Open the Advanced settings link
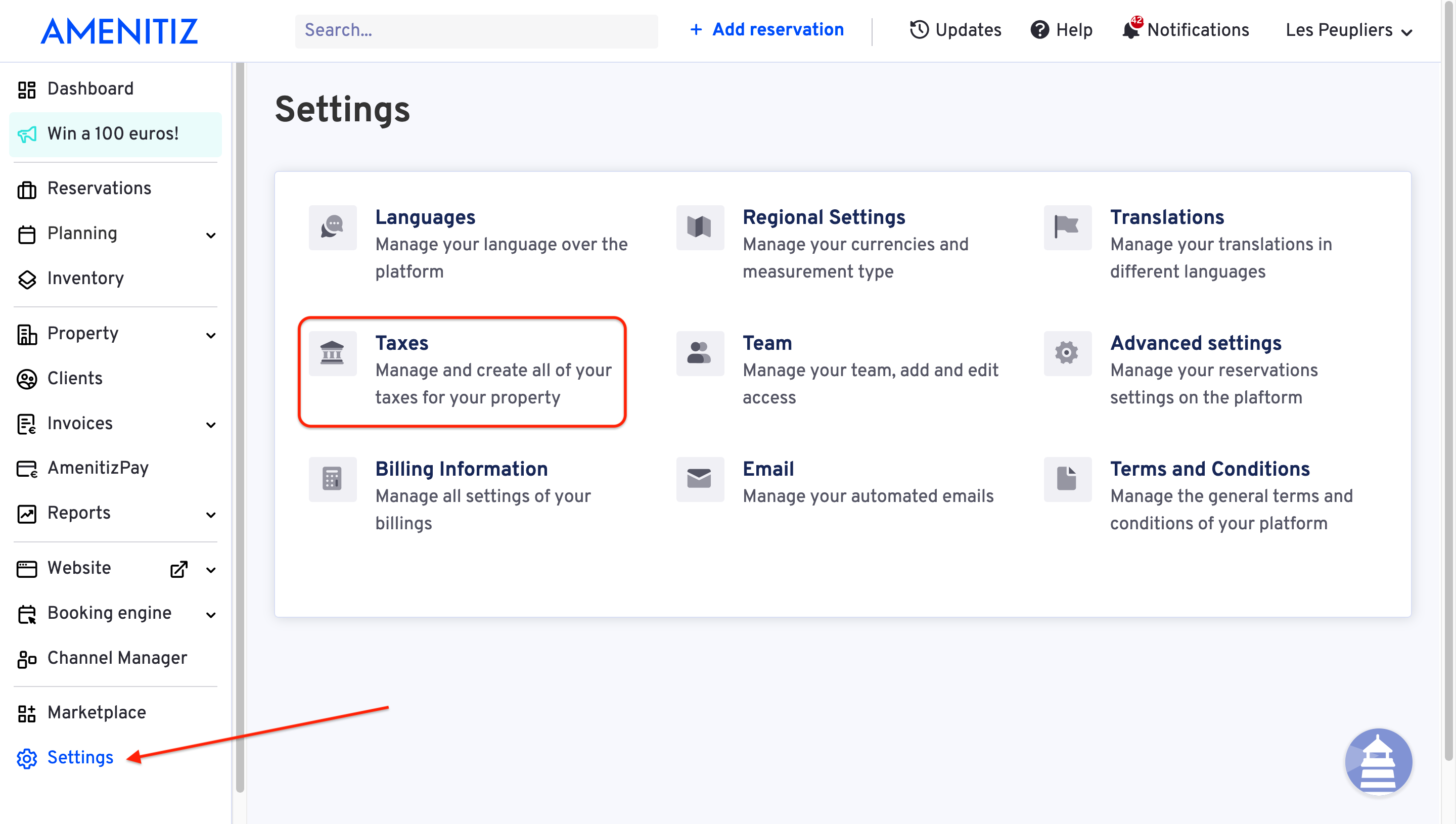Viewport: 1456px width, 824px height. [1196, 343]
